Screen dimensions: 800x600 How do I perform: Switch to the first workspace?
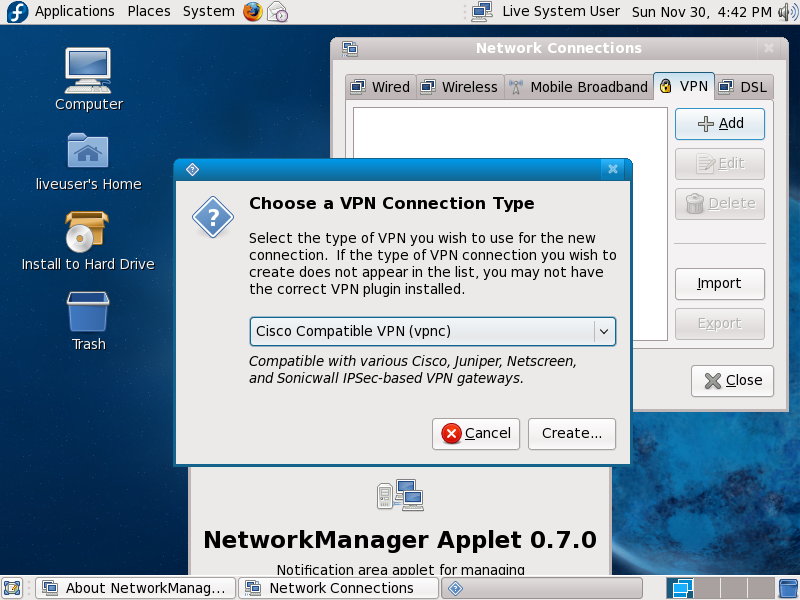pyautogui.click(x=682, y=588)
